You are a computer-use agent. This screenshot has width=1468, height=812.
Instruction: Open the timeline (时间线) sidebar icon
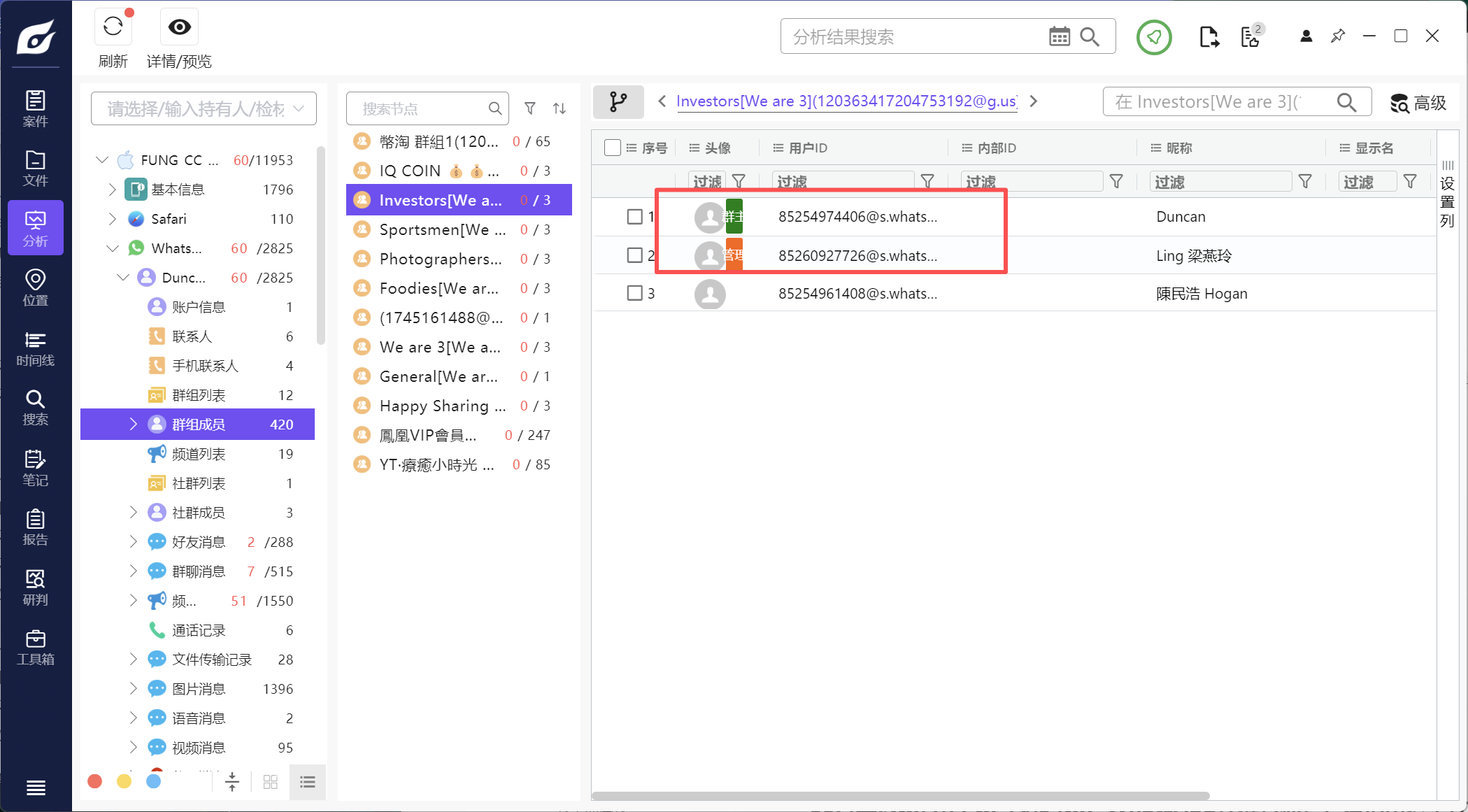point(35,348)
